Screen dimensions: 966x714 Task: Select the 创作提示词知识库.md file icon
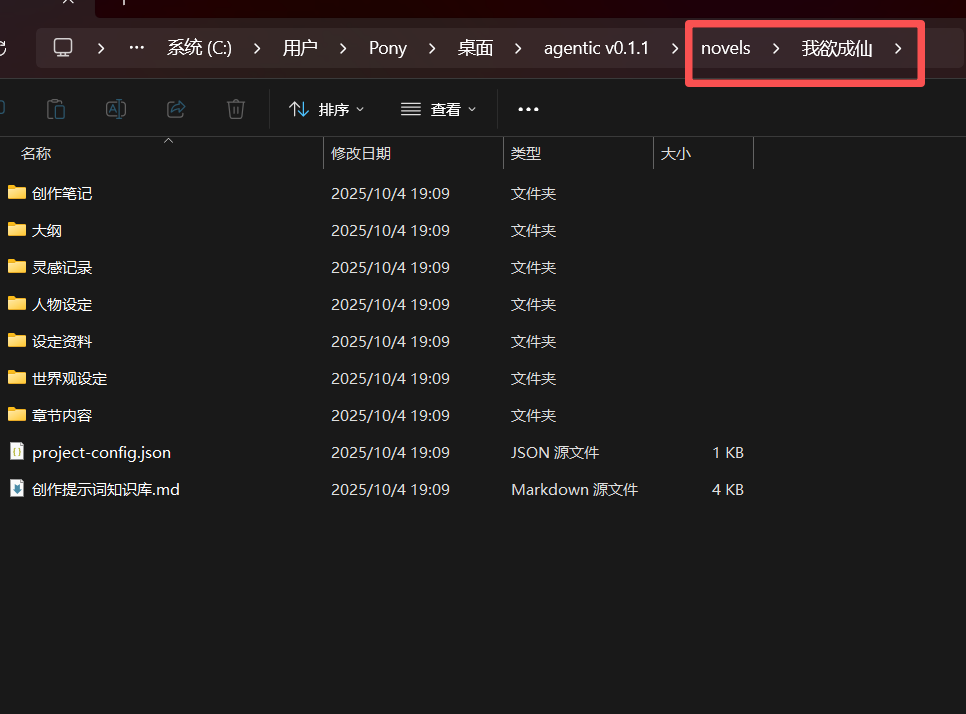(x=17, y=489)
